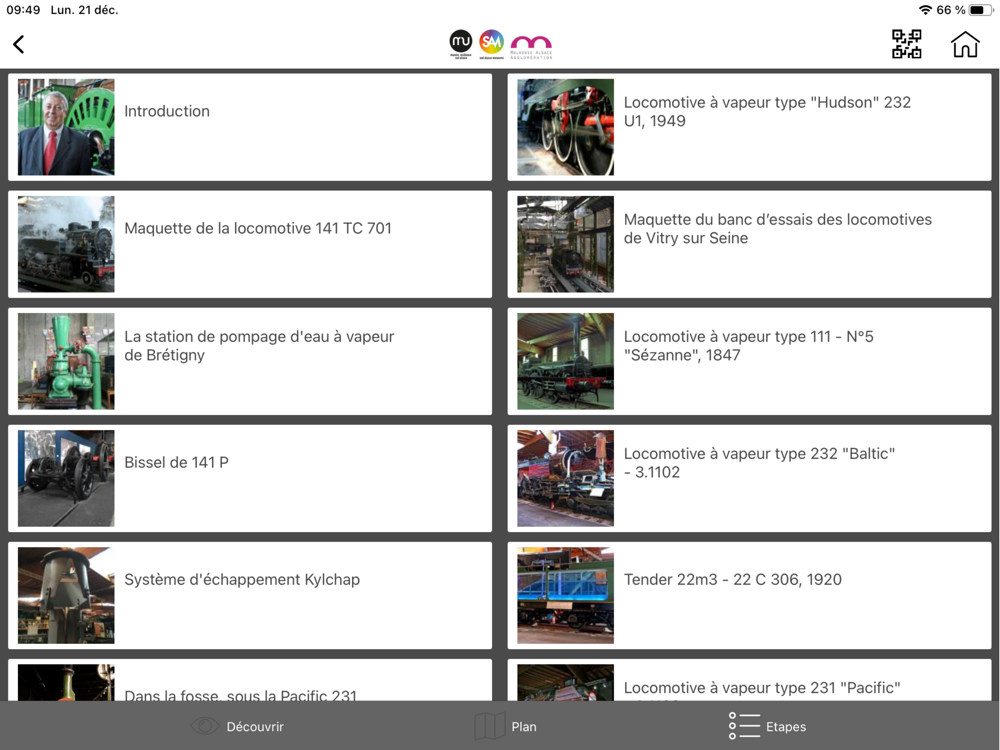Screen dimensions: 1000x750
Task: Tap the time 09:49 in status bar
Action: (23, 10)
